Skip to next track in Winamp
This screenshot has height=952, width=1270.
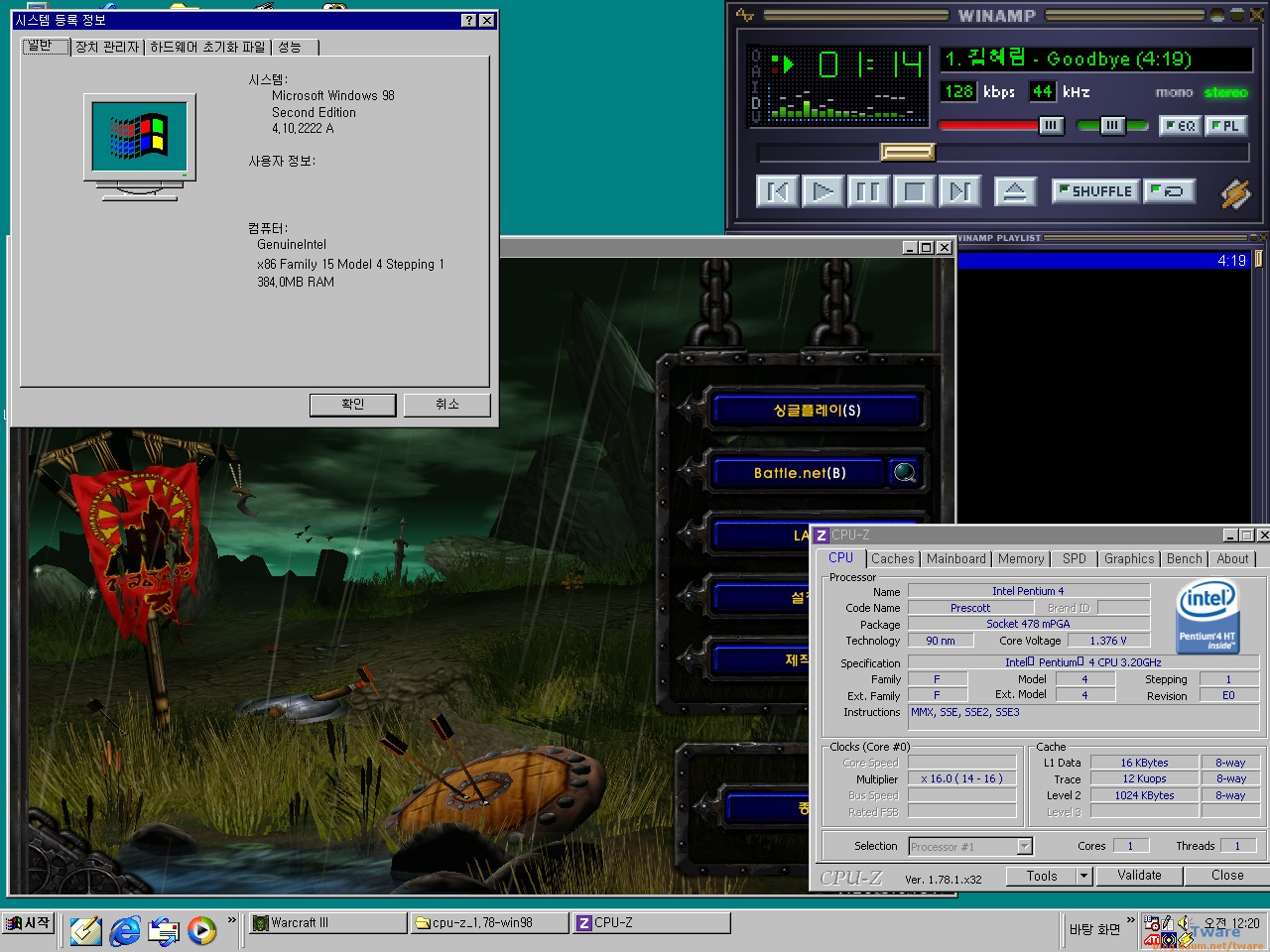pos(959,190)
